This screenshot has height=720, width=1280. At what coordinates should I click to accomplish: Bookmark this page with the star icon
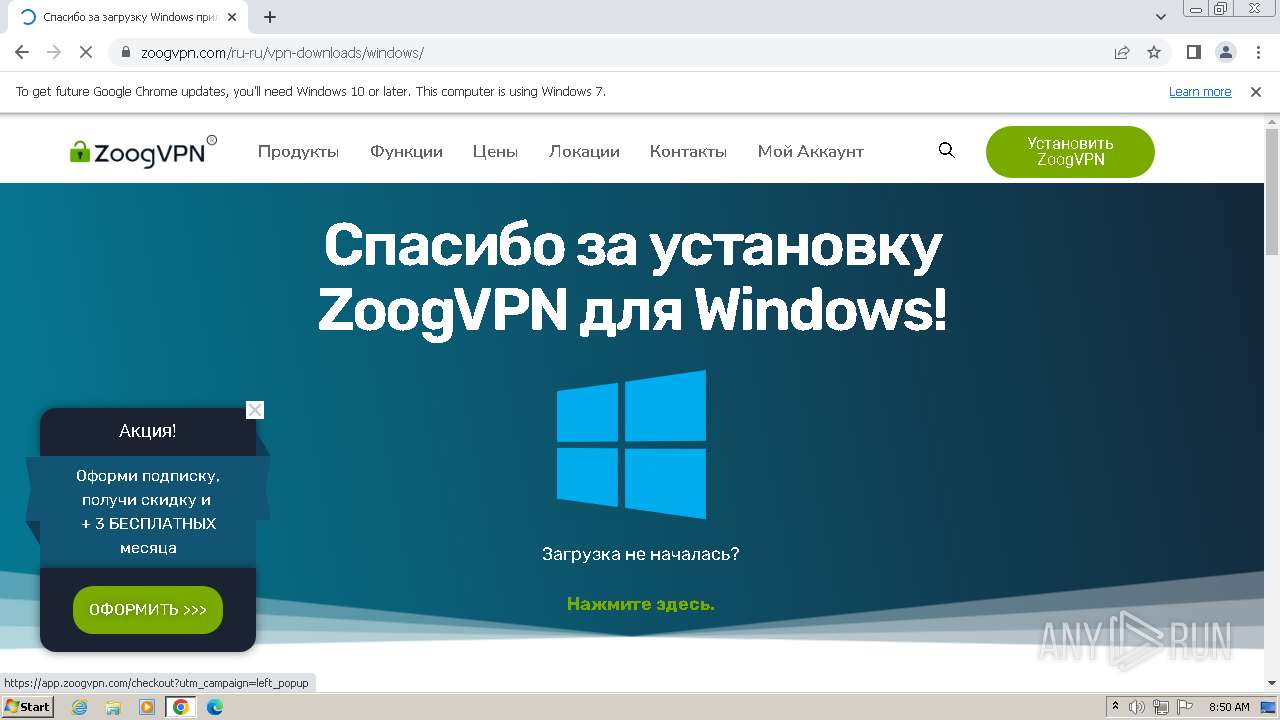pyautogui.click(x=1154, y=53)
